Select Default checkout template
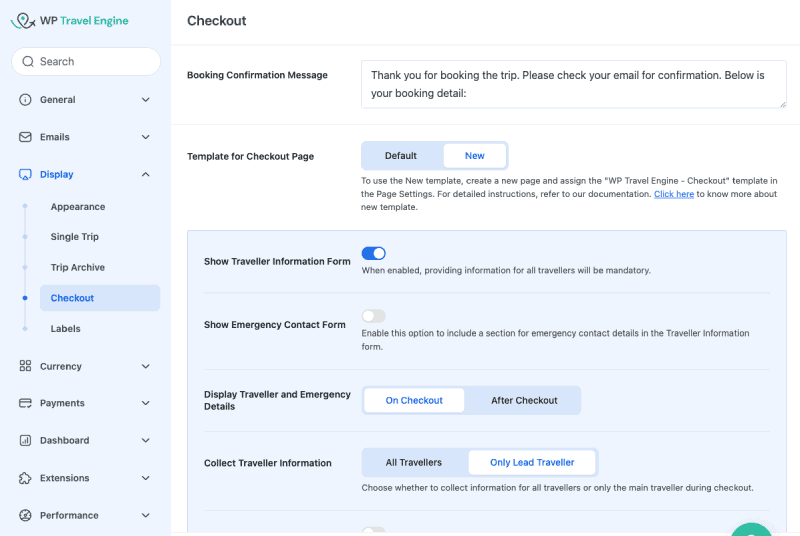This screenshot has height=536, width=800. click(401, 156)
